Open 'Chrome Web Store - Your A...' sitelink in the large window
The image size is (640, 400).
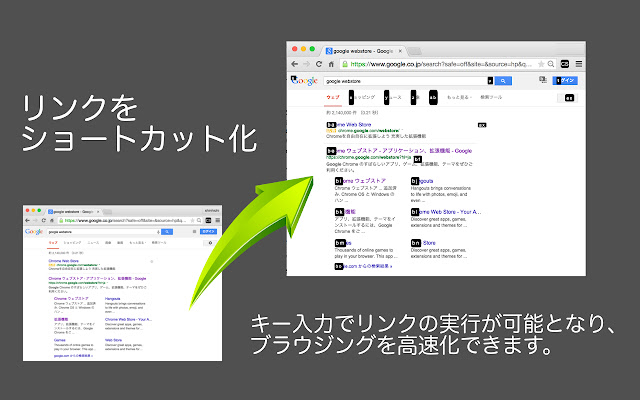tap(446, 212)
